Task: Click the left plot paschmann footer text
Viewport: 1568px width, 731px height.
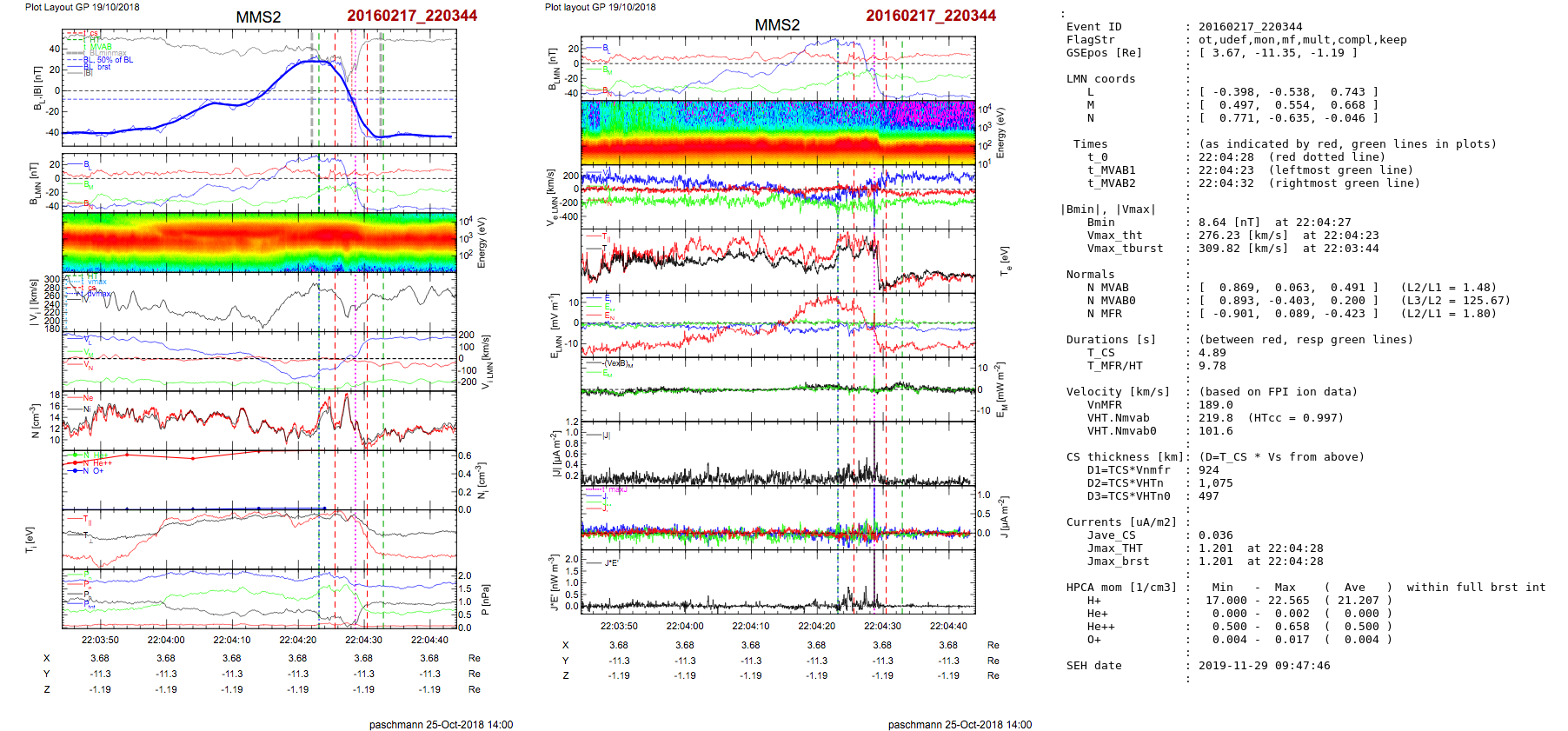Action: click(441, 725)
